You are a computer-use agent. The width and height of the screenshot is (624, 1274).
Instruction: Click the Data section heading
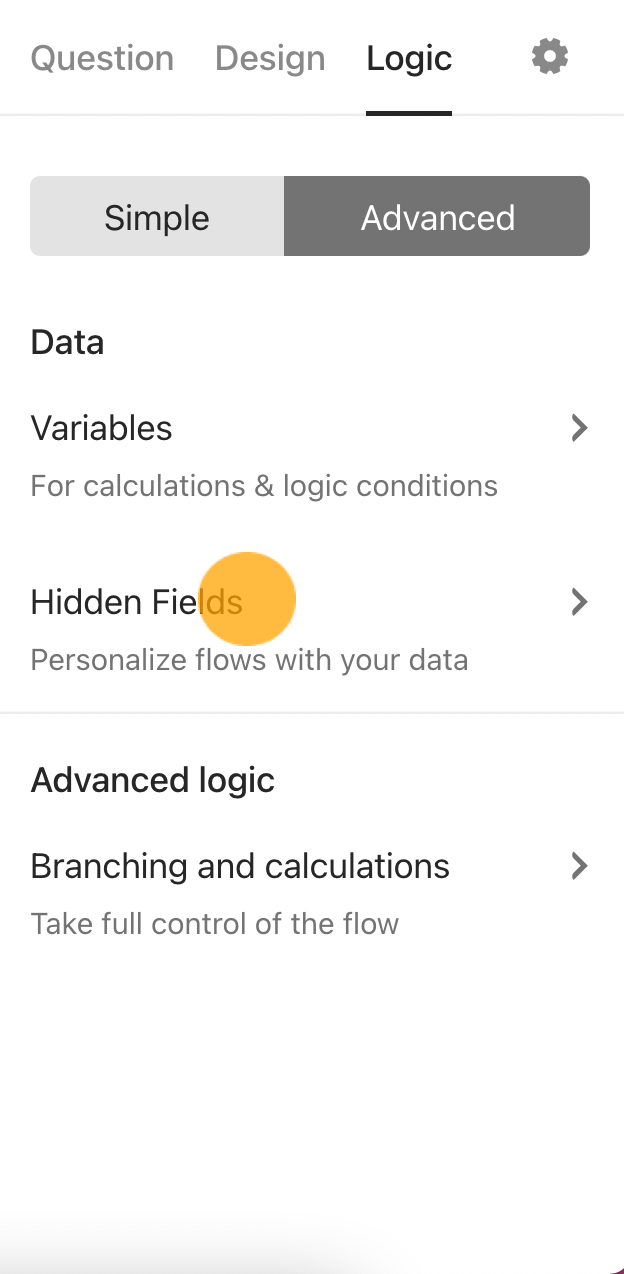[68, 343]
